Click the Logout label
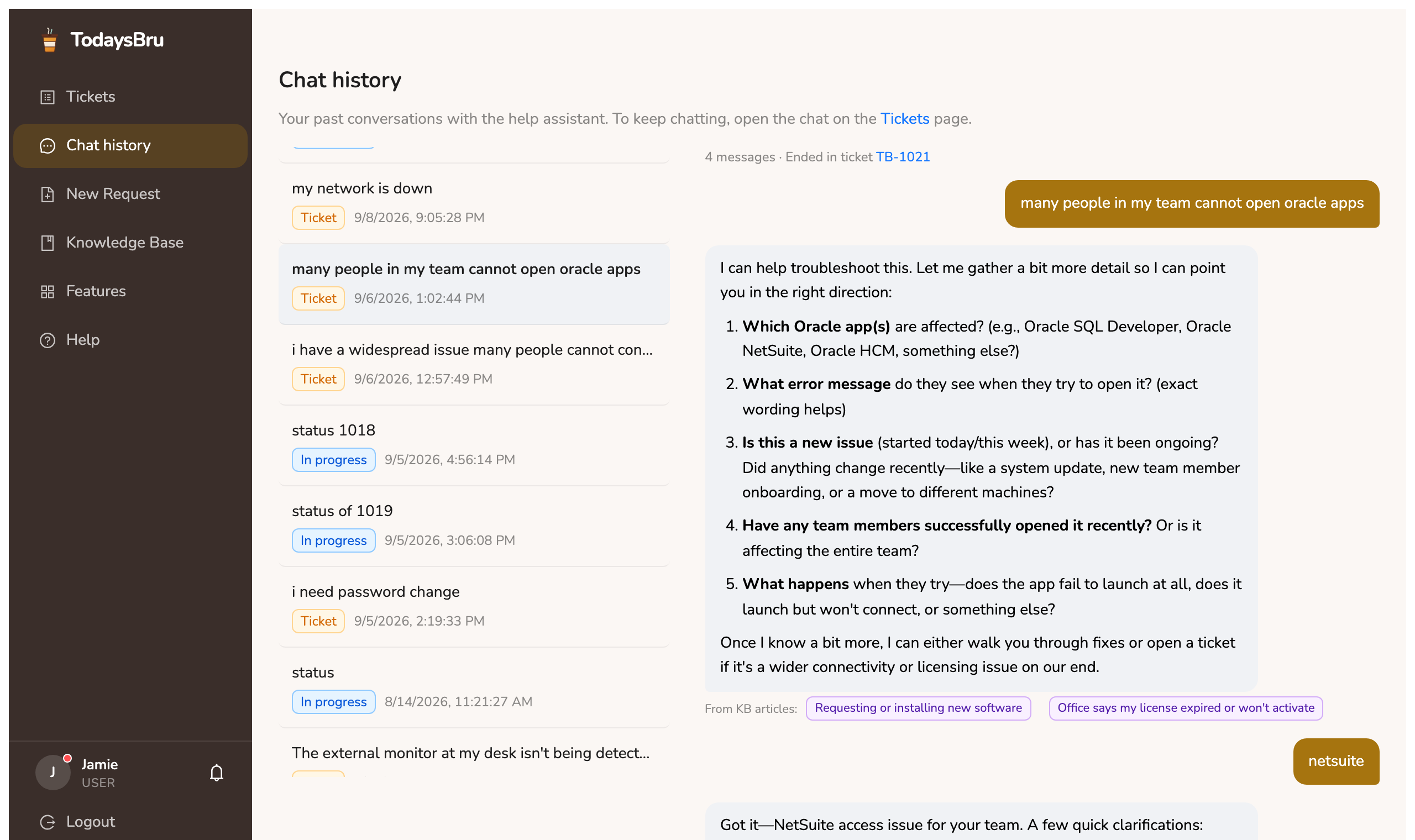The height and width of the screenshot is (840, 1415). coord(91,822)
